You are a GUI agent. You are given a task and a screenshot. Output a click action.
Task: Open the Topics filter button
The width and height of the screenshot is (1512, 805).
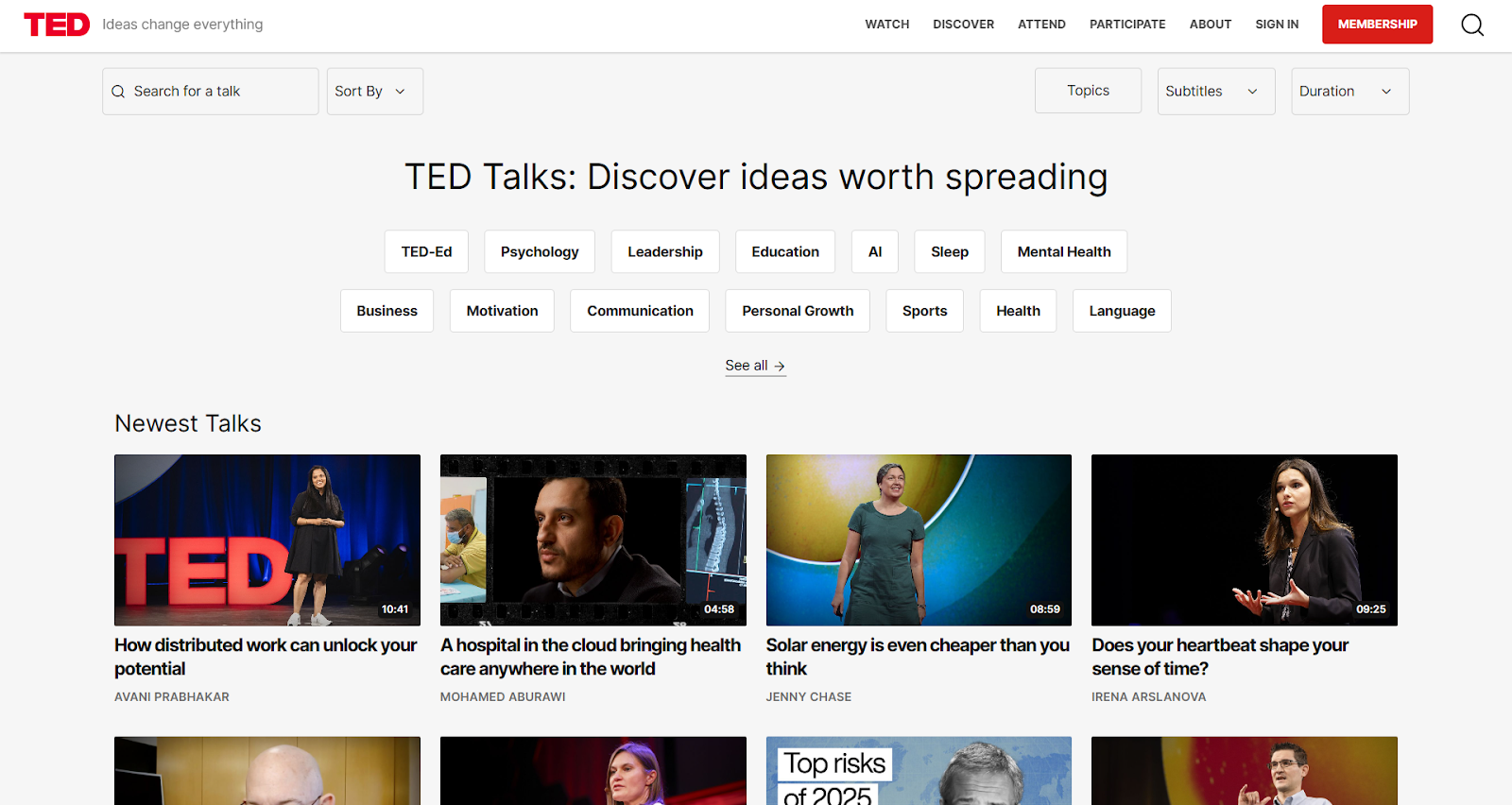pyautogui.click(x=1088, y=91)
